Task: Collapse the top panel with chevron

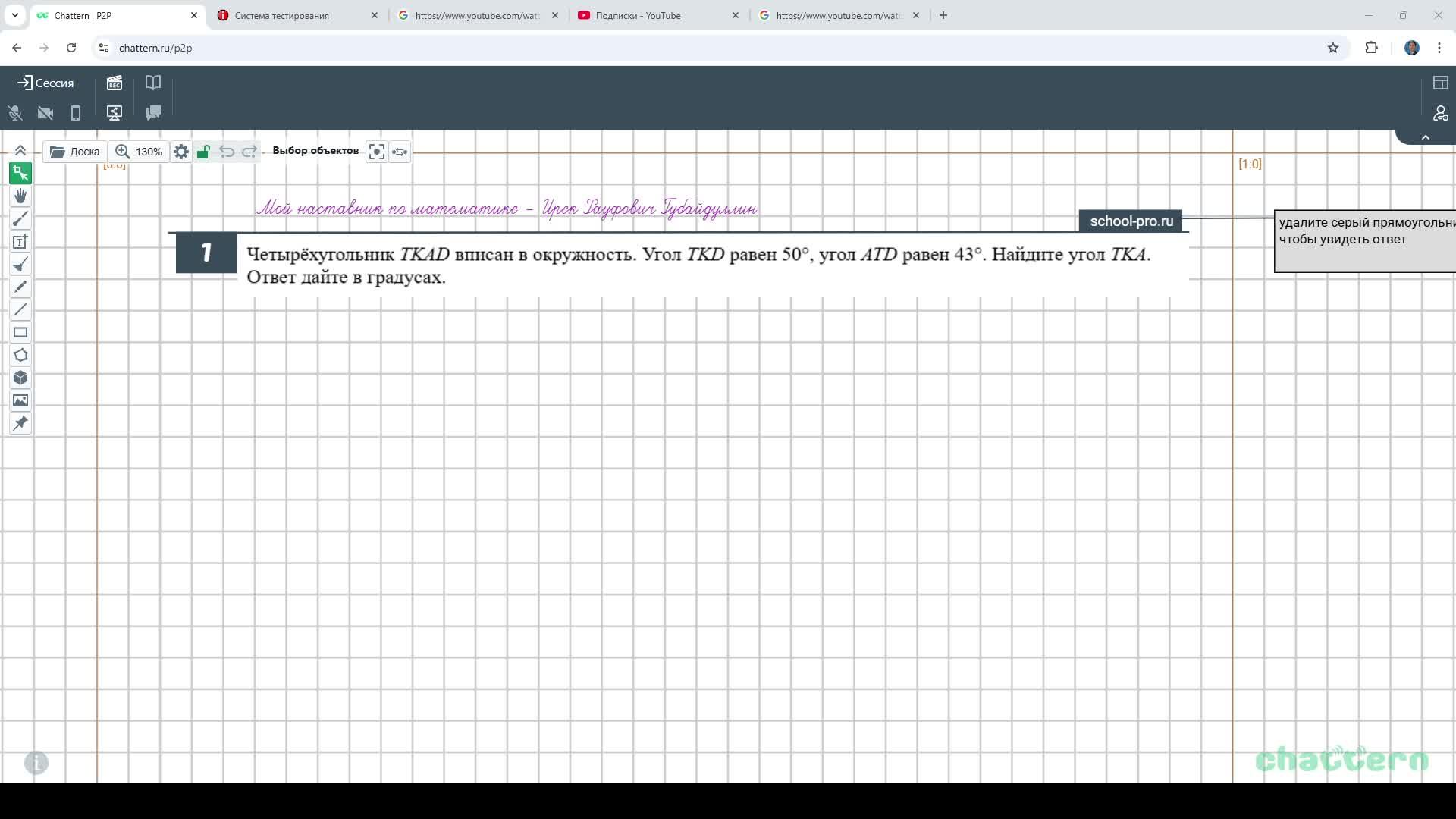Action: [1425, 137]
